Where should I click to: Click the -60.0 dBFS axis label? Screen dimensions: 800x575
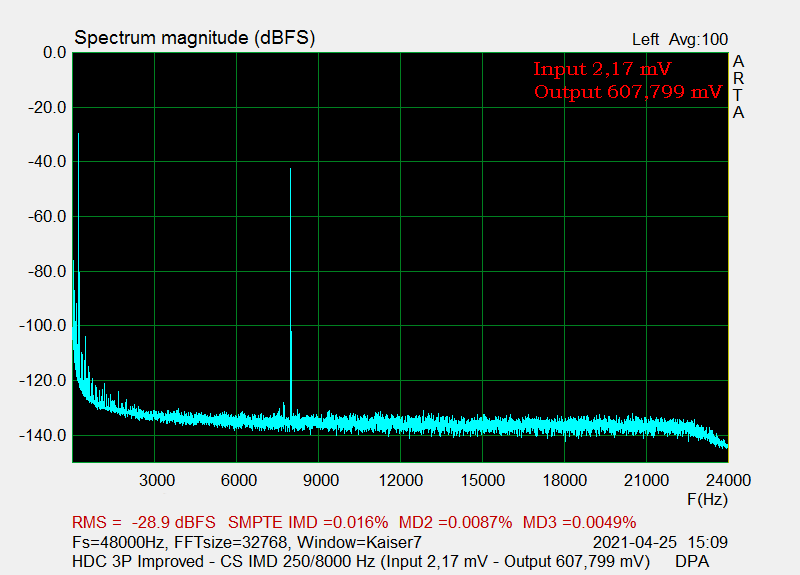[47, 217]
